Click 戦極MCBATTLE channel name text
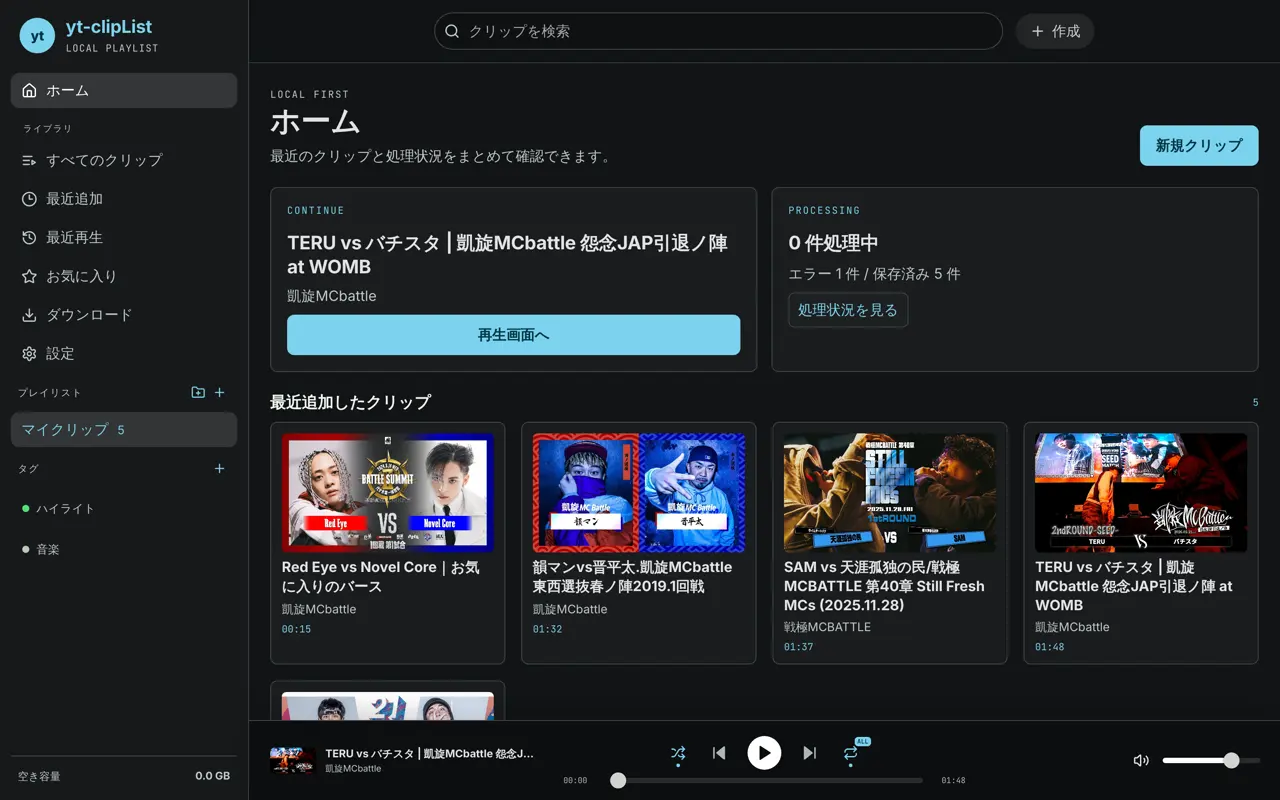Viewport: 1280px width, 800px height. click(x=827, y=627)
